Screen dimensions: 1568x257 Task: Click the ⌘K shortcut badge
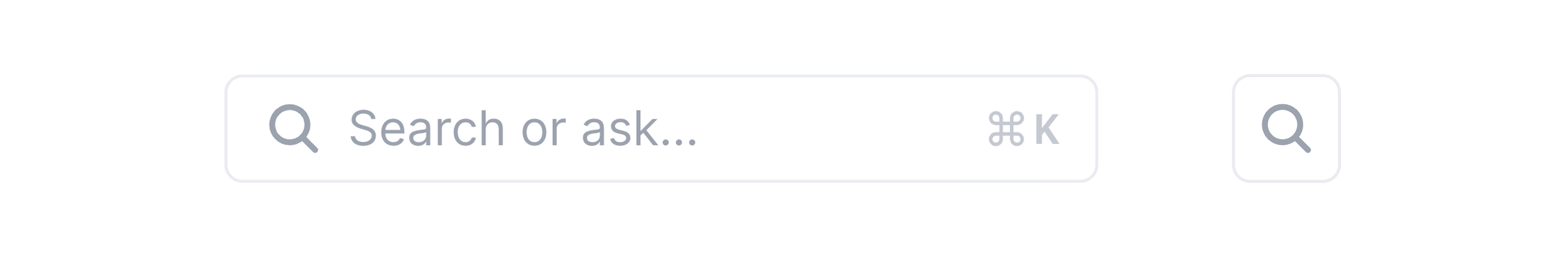[x=1024, y=129]
